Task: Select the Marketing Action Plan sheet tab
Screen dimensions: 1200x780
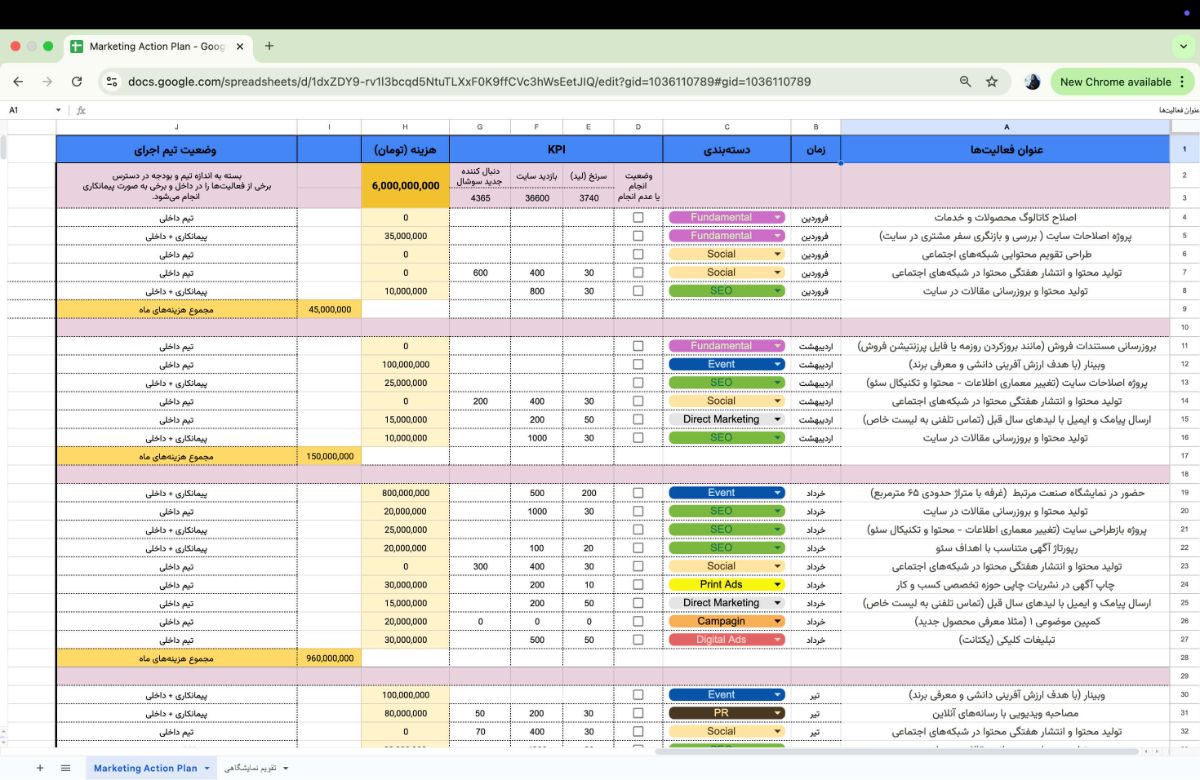Action: click(145, 768)
